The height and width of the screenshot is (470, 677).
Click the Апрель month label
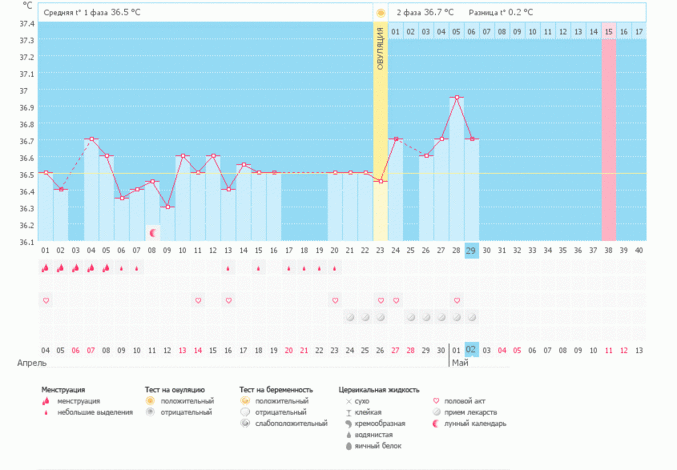pos(27,363)
